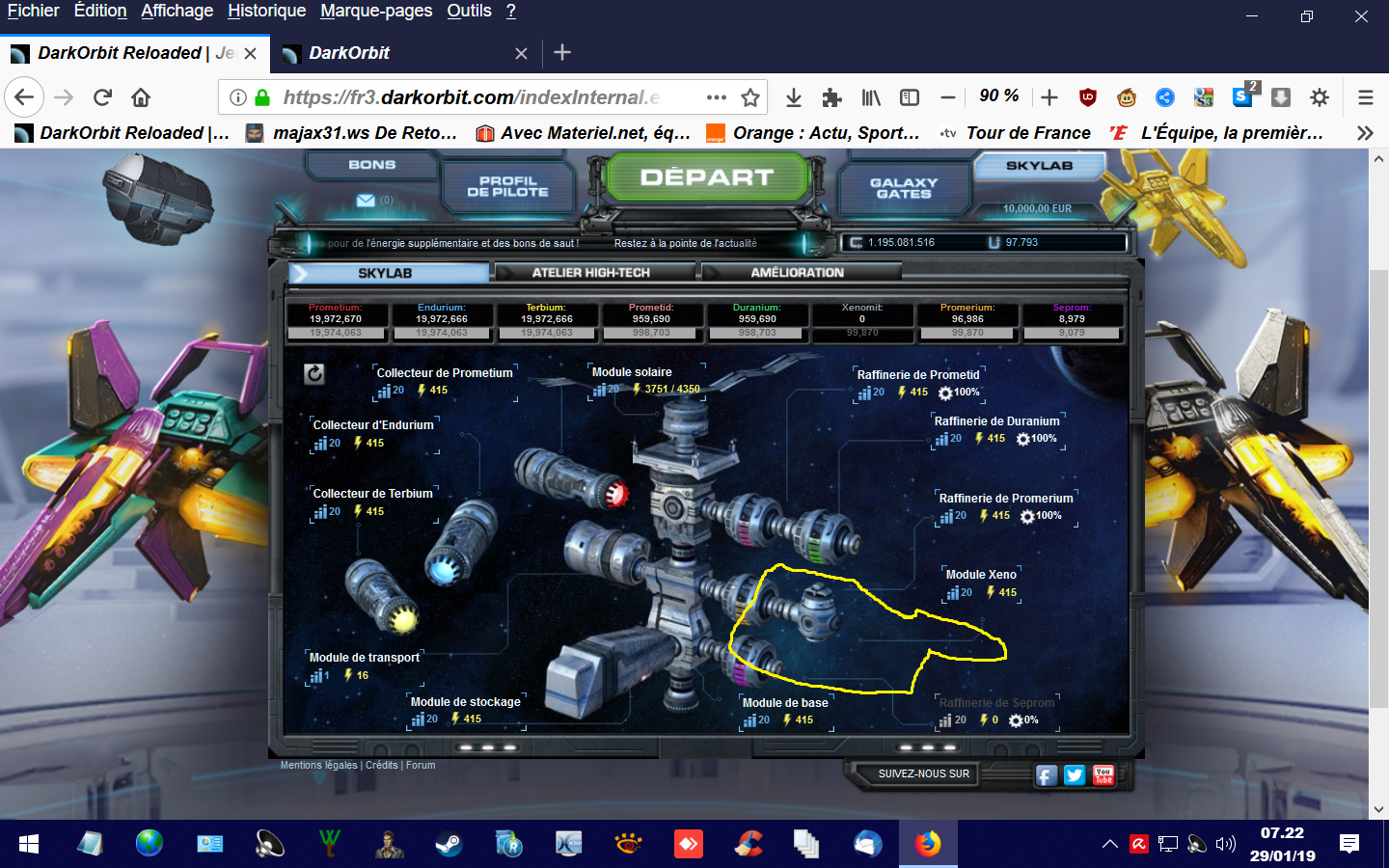Open the Fichier menu

(x=34, y=11)
